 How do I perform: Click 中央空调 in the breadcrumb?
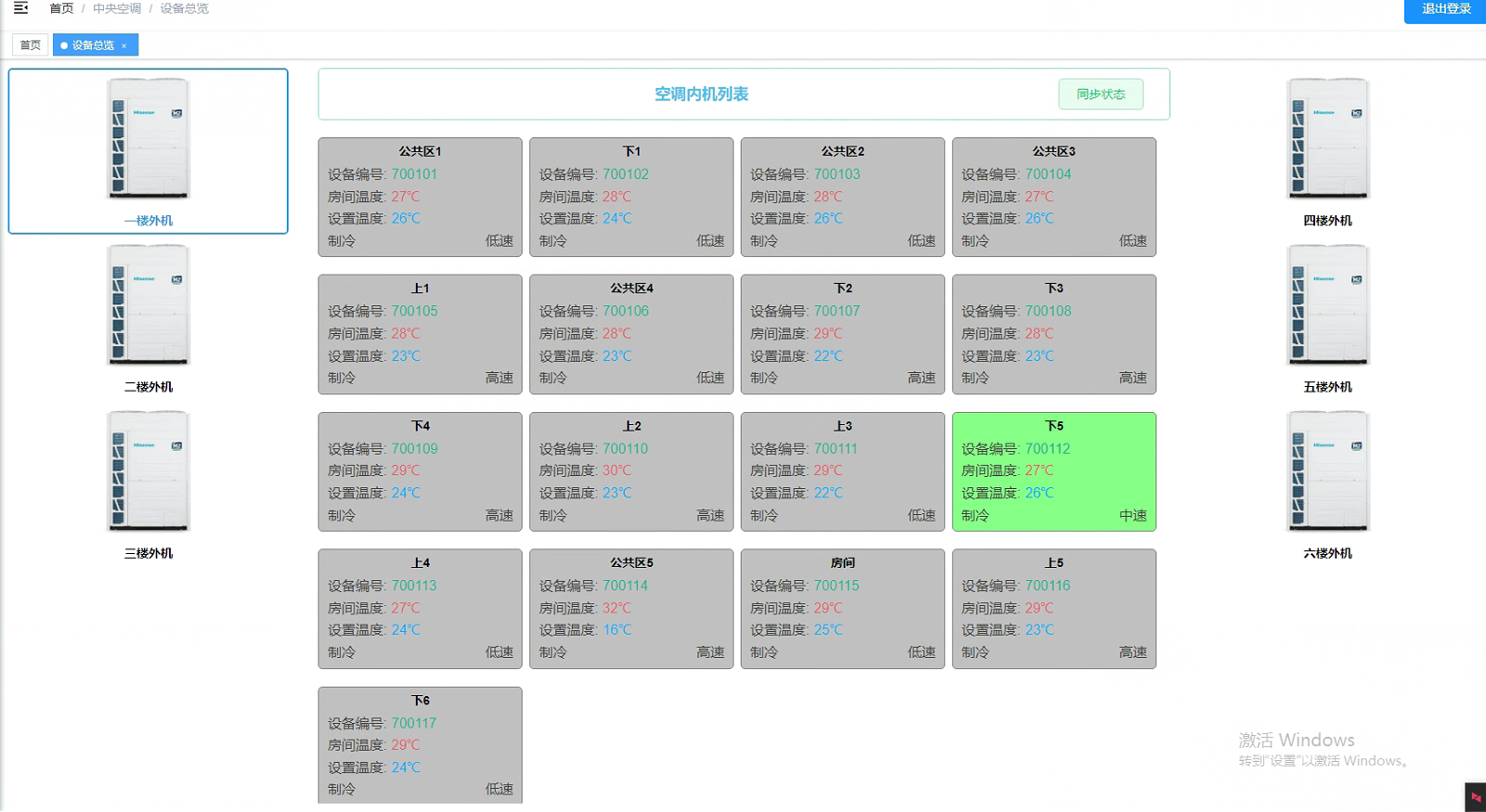pos(117,8)
